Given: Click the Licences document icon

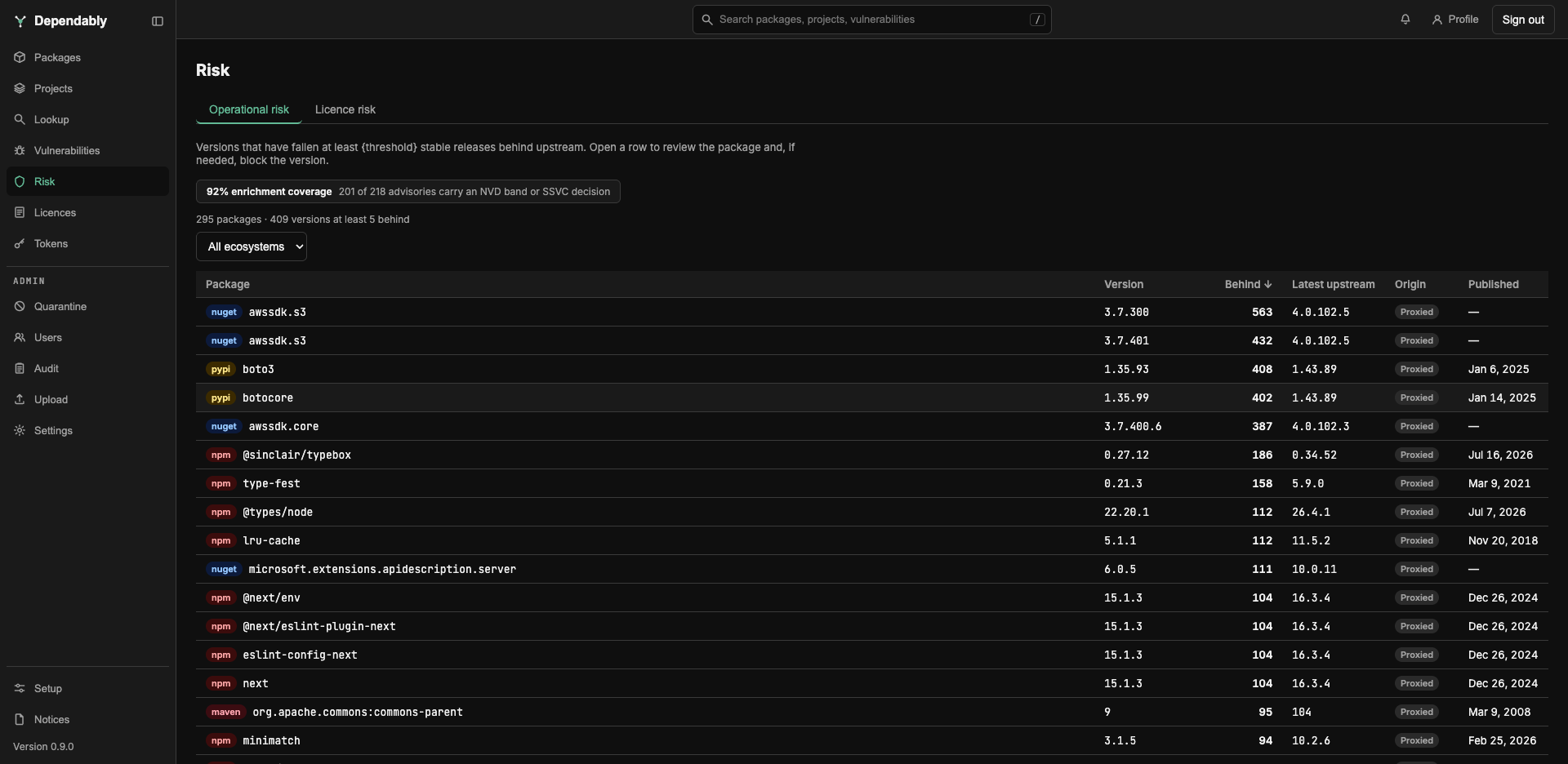Looking at the screenshot, I should pyautogui.click(x=20, y=212).
